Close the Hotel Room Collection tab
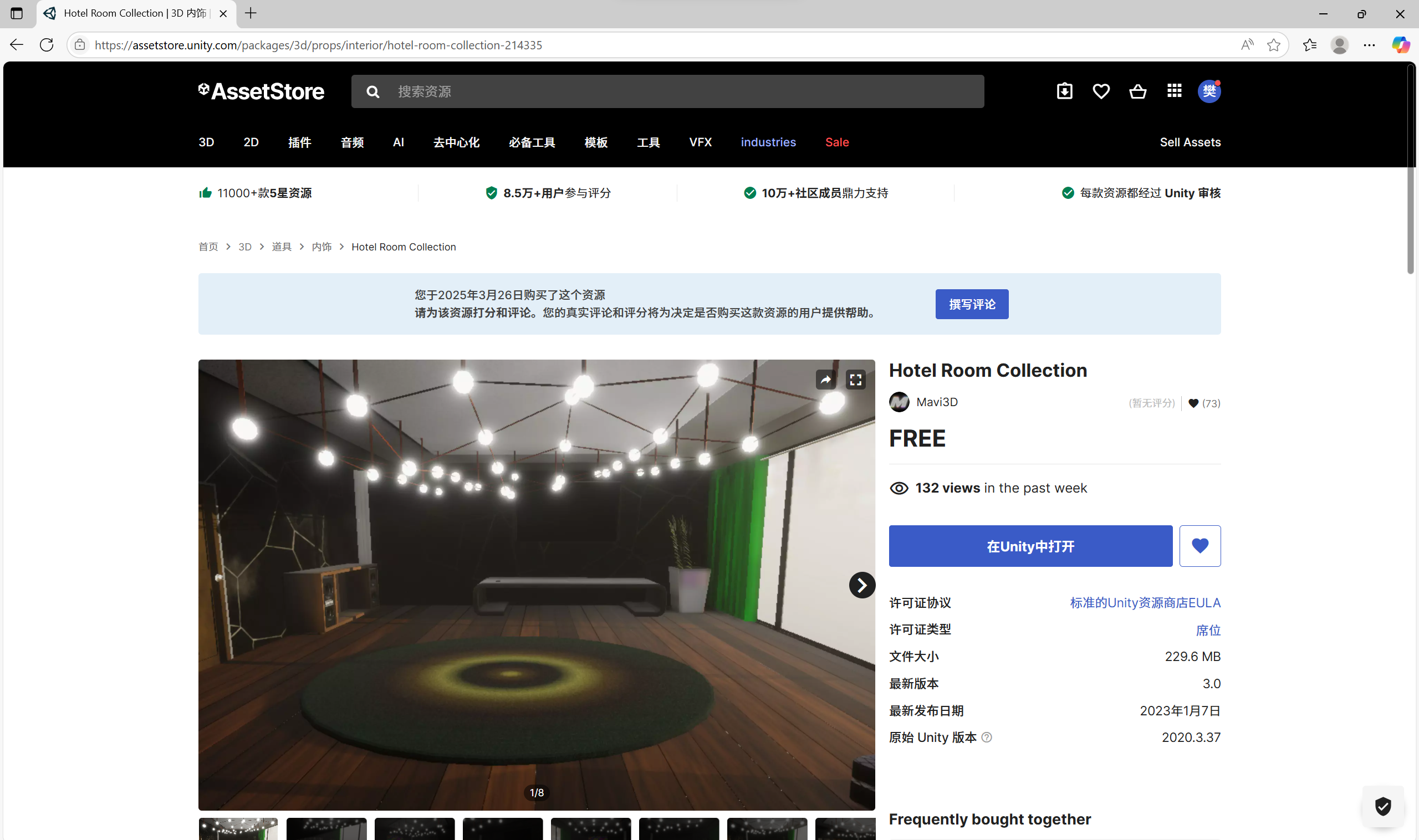 tap(223, 13)
